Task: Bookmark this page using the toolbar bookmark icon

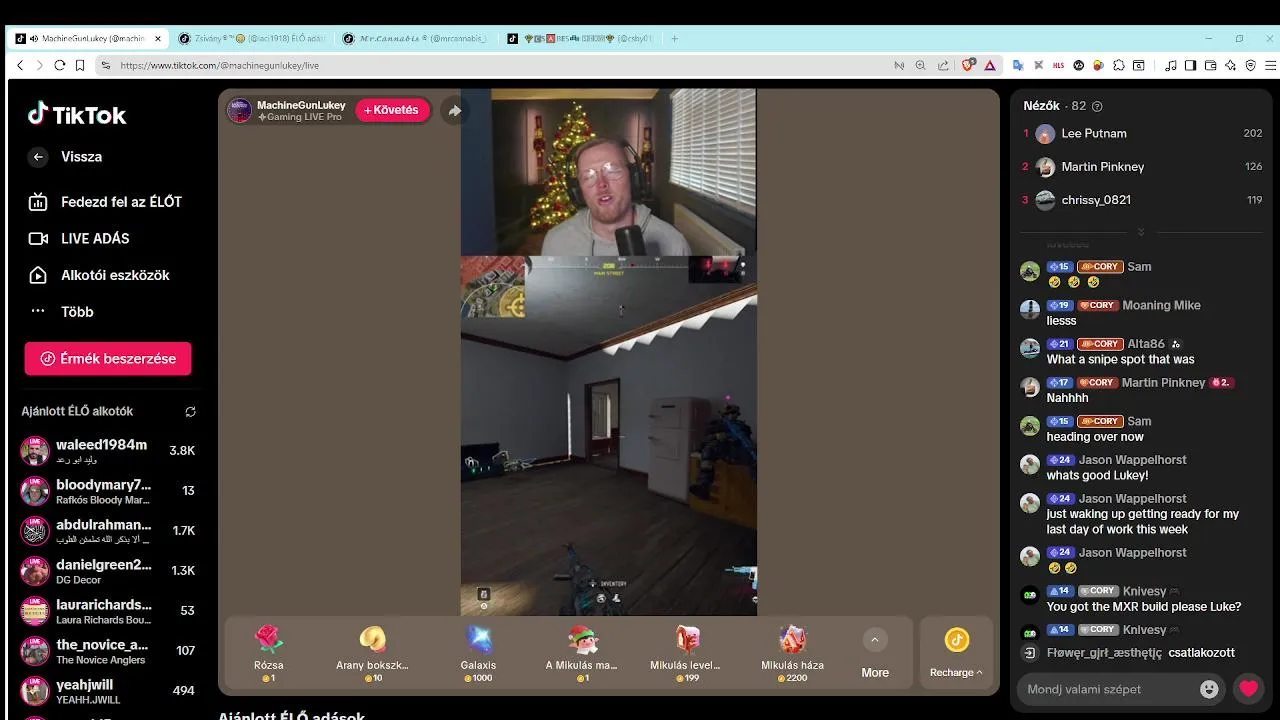Action: (80, 65)
